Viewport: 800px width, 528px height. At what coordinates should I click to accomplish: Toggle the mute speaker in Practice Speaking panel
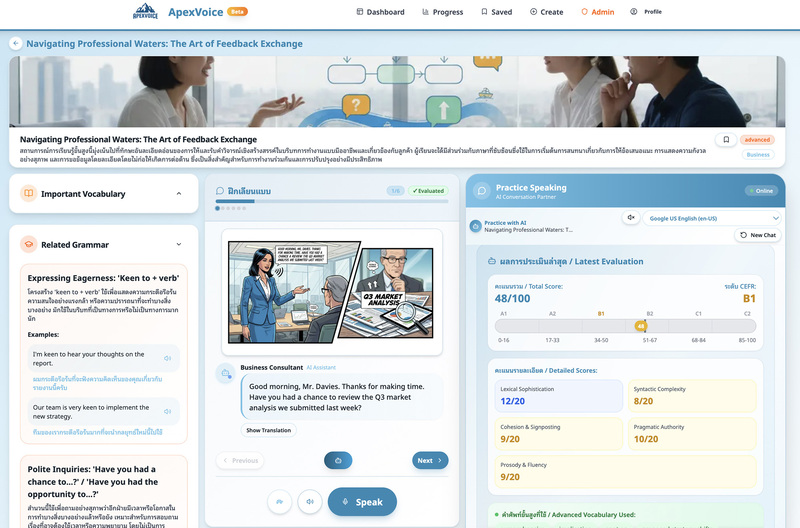(630, 217)
